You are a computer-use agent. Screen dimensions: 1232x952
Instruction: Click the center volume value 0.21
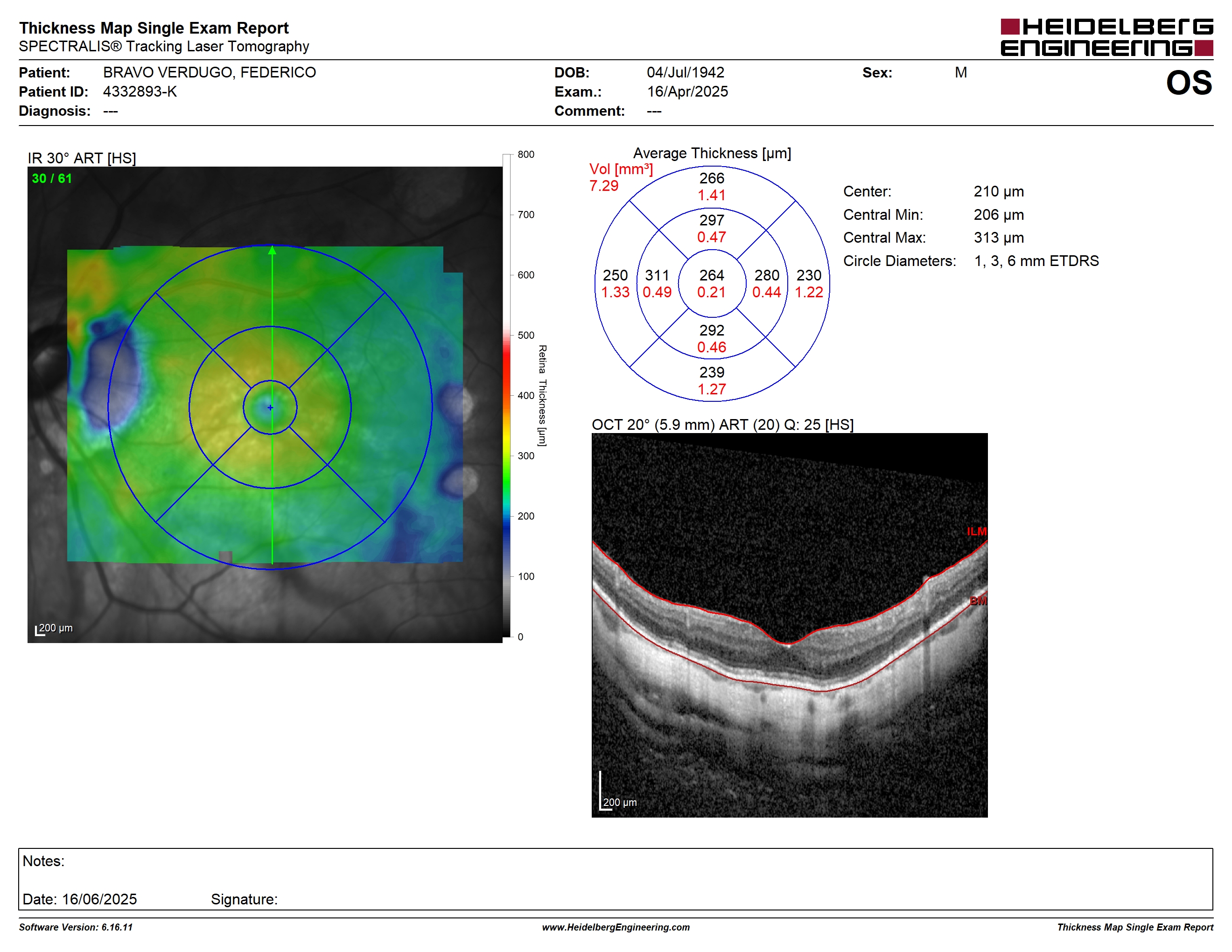[x=711, y=292]
